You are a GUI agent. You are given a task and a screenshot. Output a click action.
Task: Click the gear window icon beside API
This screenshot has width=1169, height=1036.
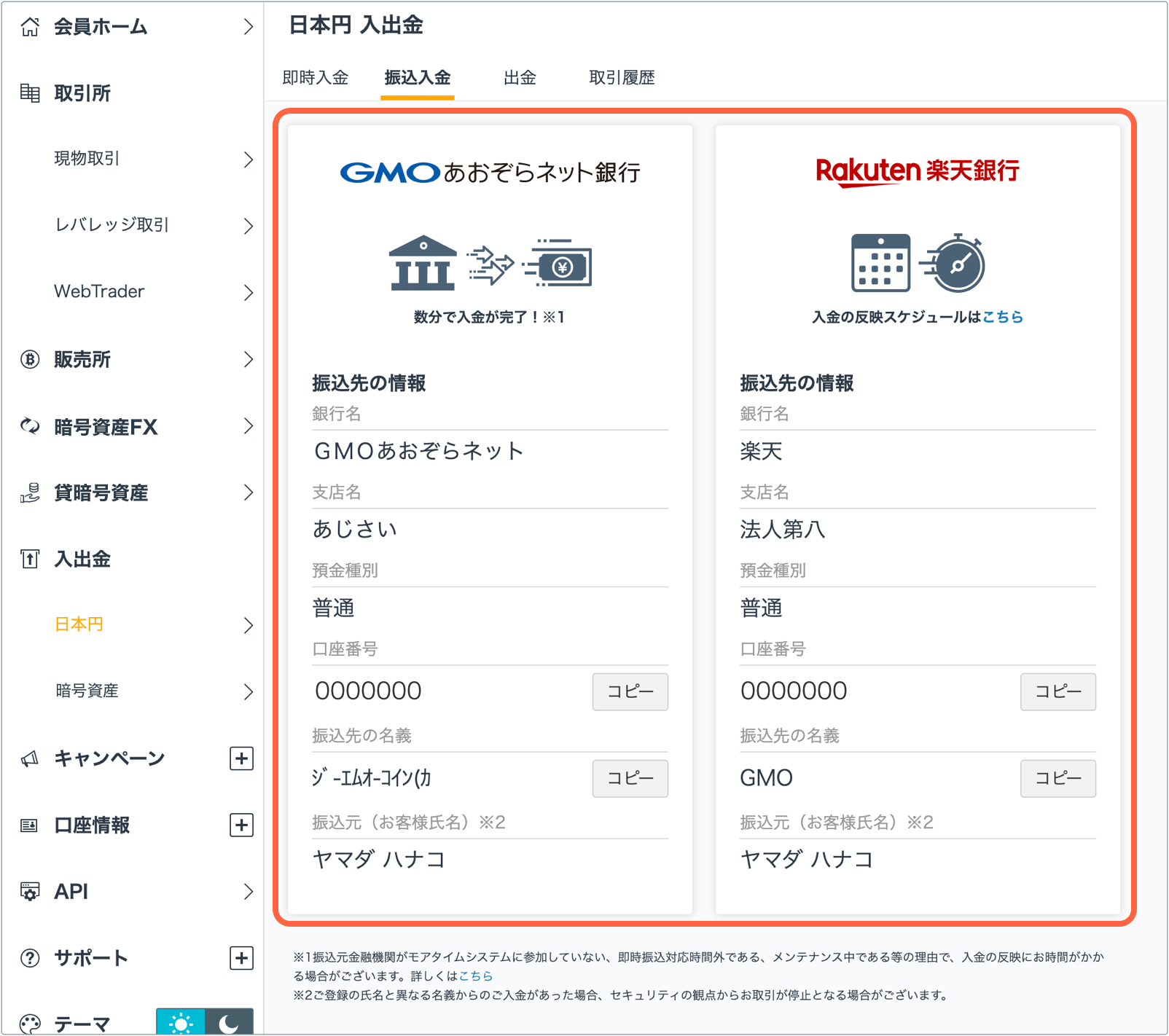tap(30, 892)
